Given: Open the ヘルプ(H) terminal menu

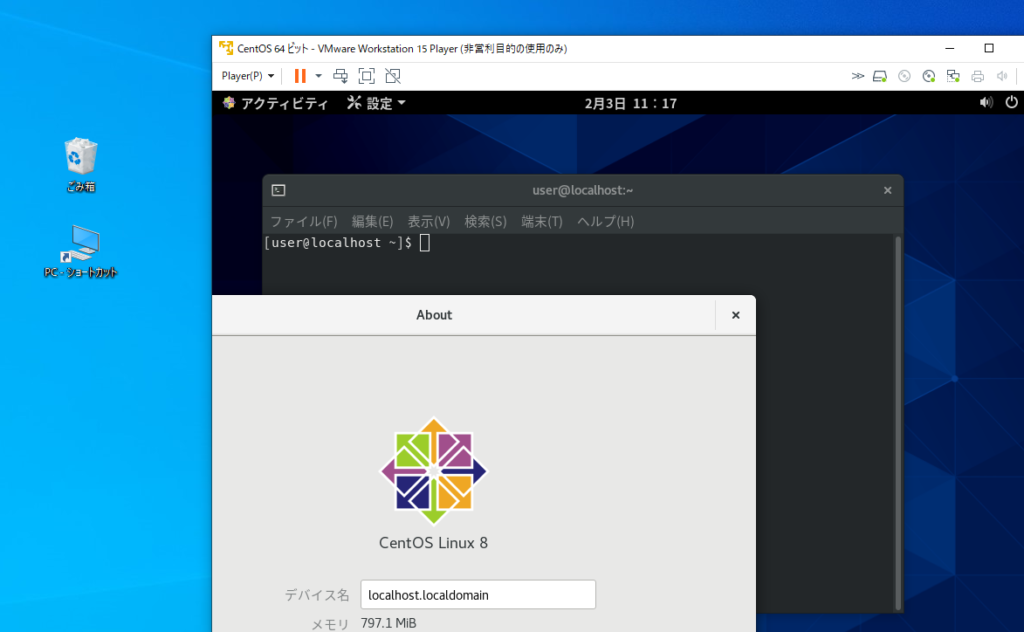Looking at the screenshot, I should (x=605, y=221).
